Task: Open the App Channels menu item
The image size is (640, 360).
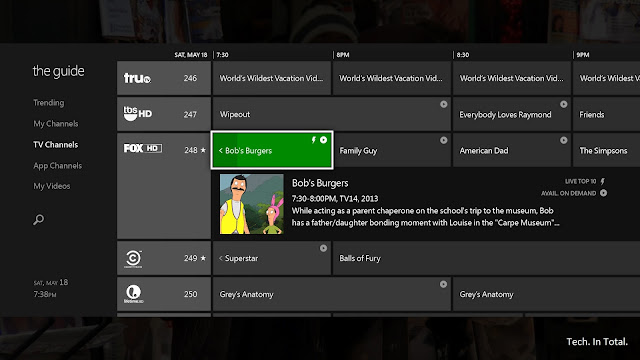Action: pos(58,166)
